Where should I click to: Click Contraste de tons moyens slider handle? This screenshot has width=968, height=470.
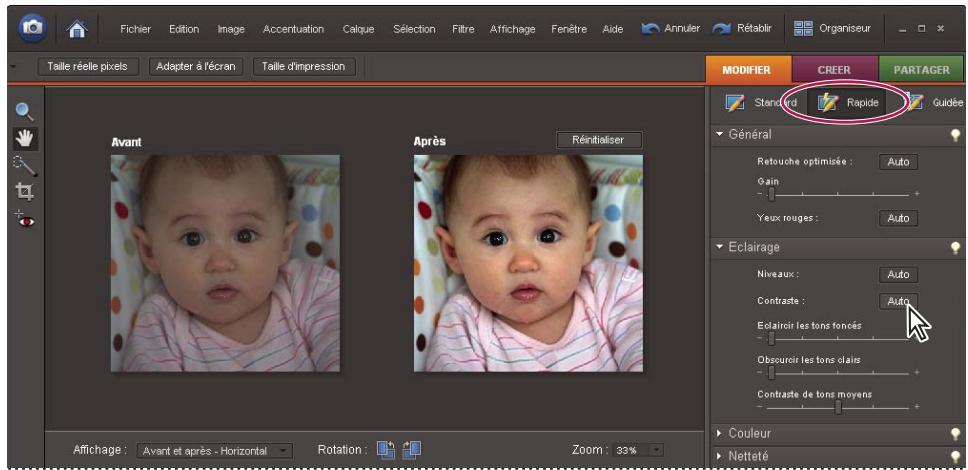coord(838,407)
